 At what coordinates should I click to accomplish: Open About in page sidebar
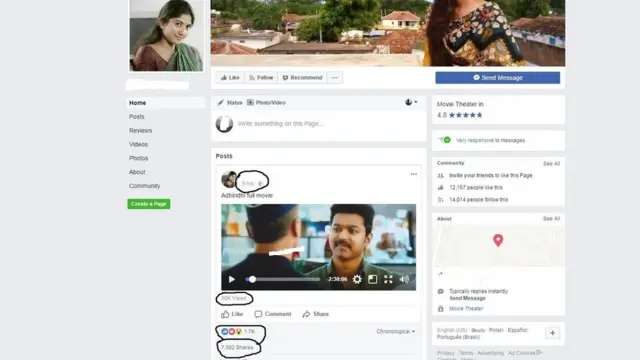pos(137,172)
